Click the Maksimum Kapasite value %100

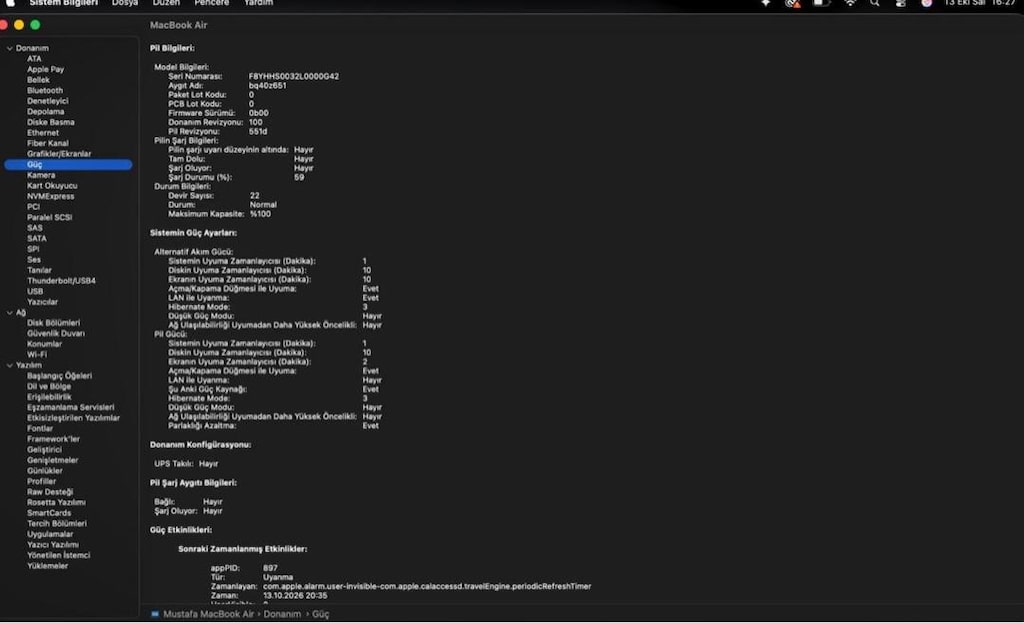[x=260, y=214]
